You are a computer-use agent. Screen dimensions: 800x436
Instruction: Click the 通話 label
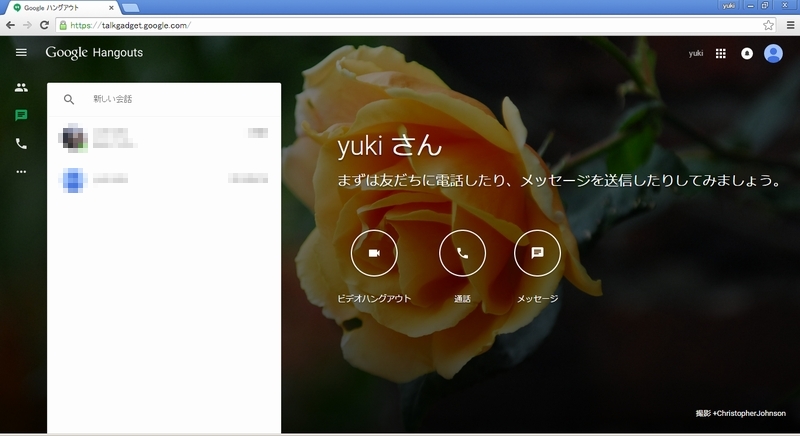click(462, 299)
